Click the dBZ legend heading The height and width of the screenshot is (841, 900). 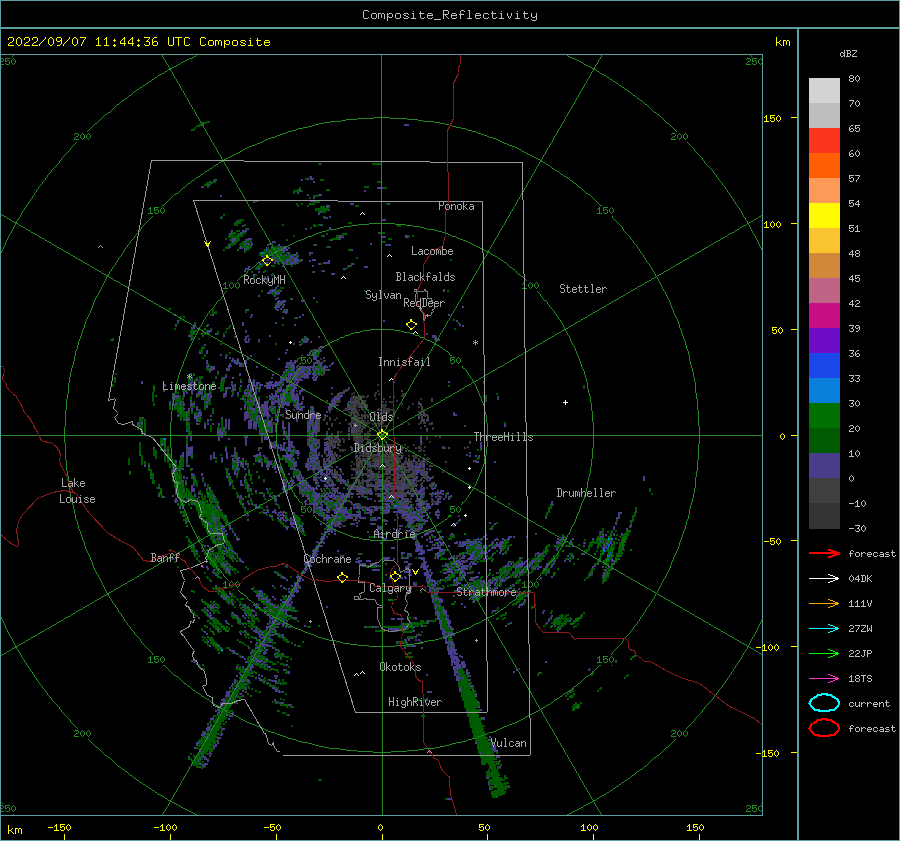(848, 53)
